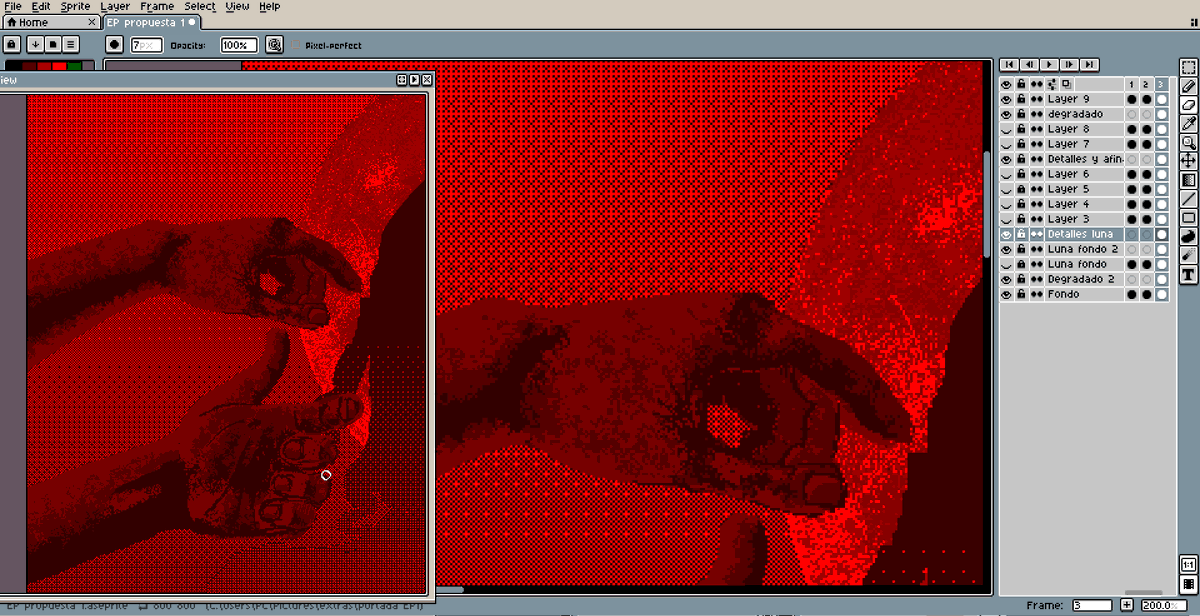
Task: Enable the Pixel-perfect checkbox
Action: [298, 46]
